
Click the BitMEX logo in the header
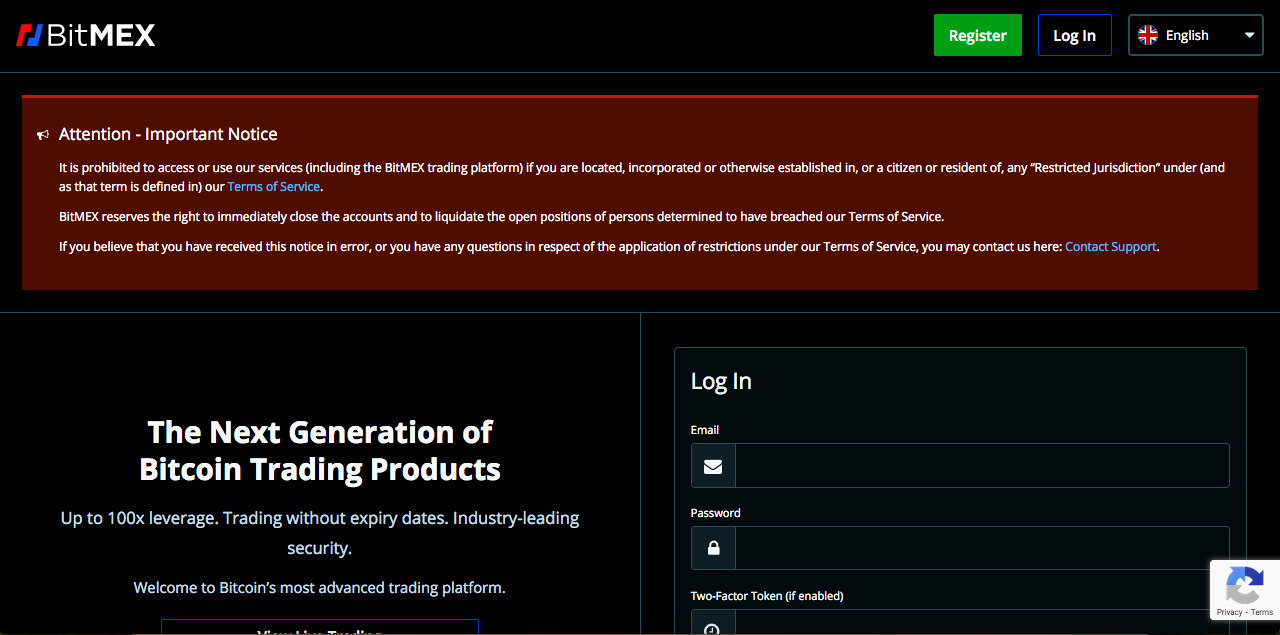(86, 36)
